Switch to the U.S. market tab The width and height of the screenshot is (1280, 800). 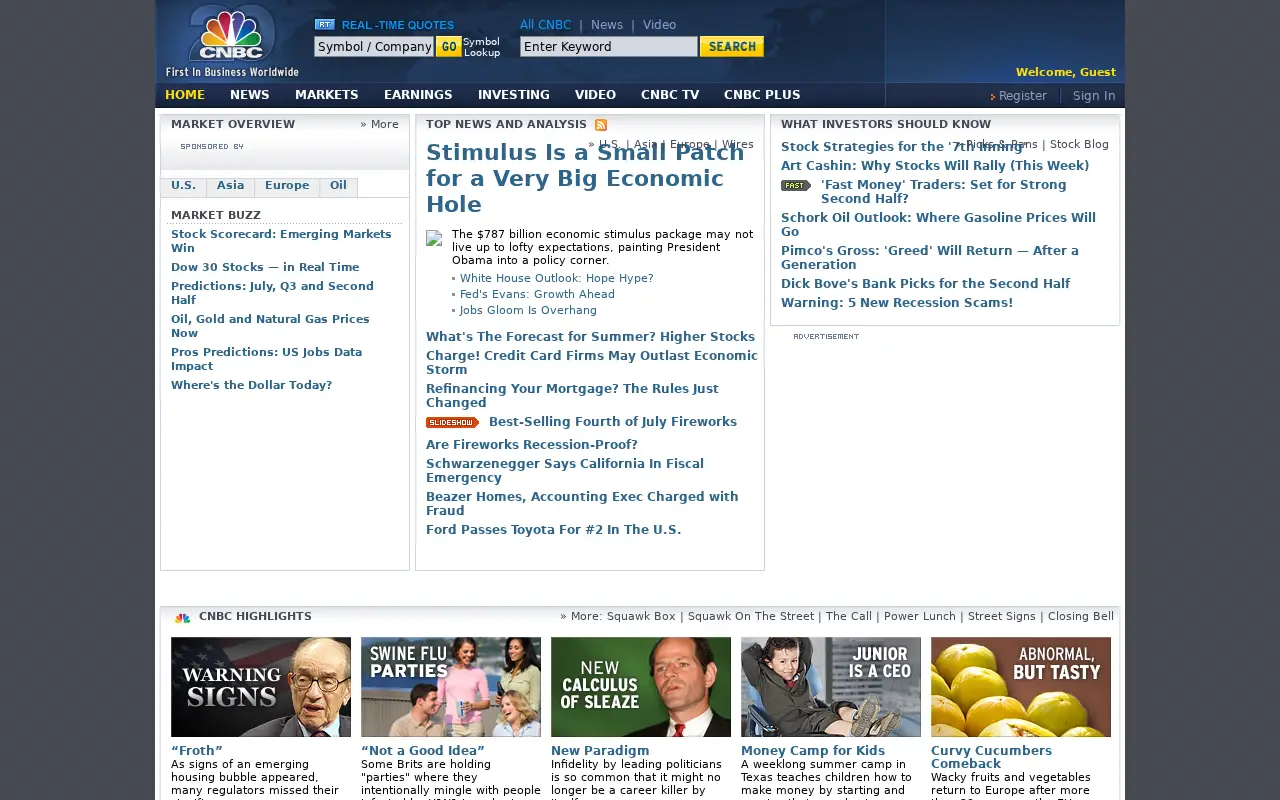184,186
